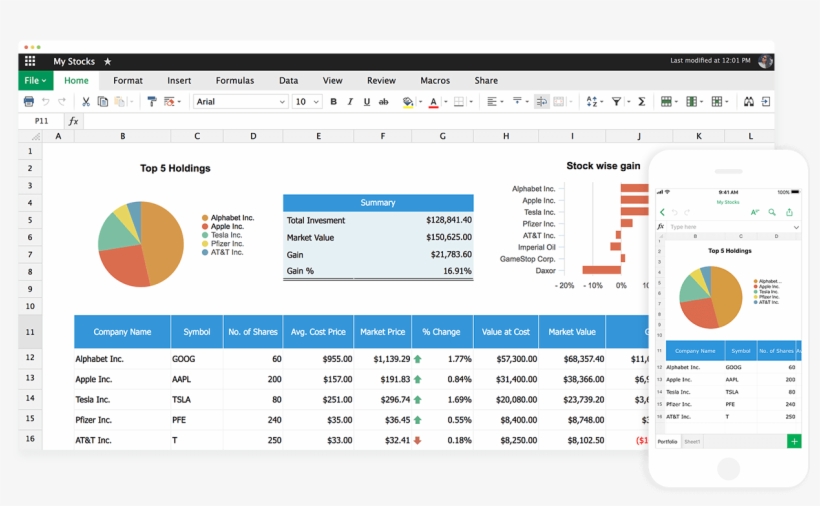
Task: Open the font size 10 dropdown
Action: pyautogui.click(x=306, y=101)
